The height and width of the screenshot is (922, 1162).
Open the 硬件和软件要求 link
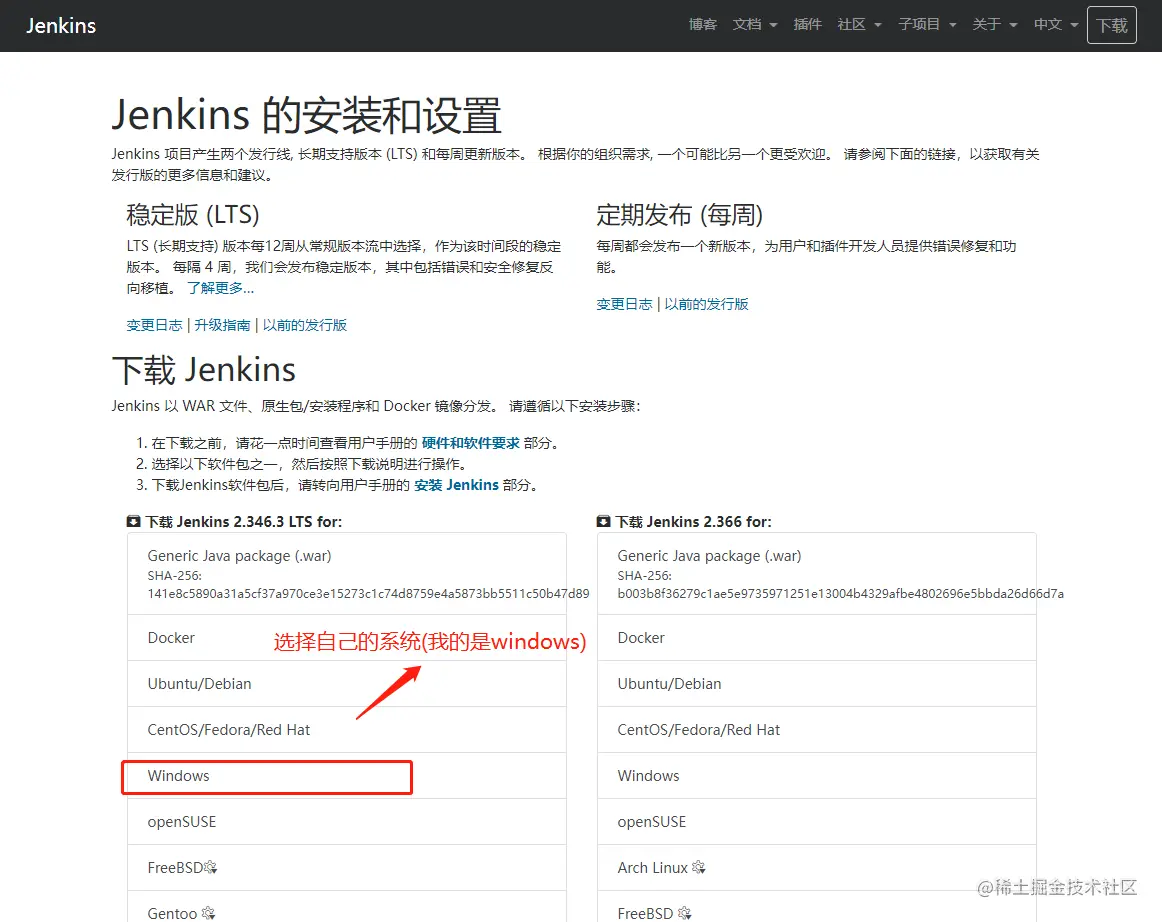click(471, 442)
